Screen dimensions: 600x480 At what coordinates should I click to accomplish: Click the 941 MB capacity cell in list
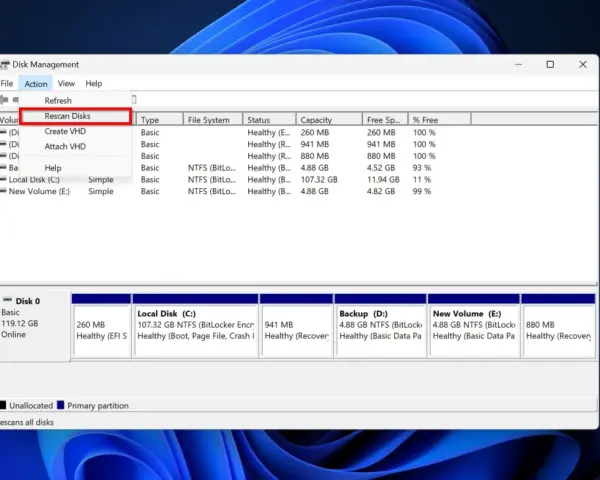(315, 144)
